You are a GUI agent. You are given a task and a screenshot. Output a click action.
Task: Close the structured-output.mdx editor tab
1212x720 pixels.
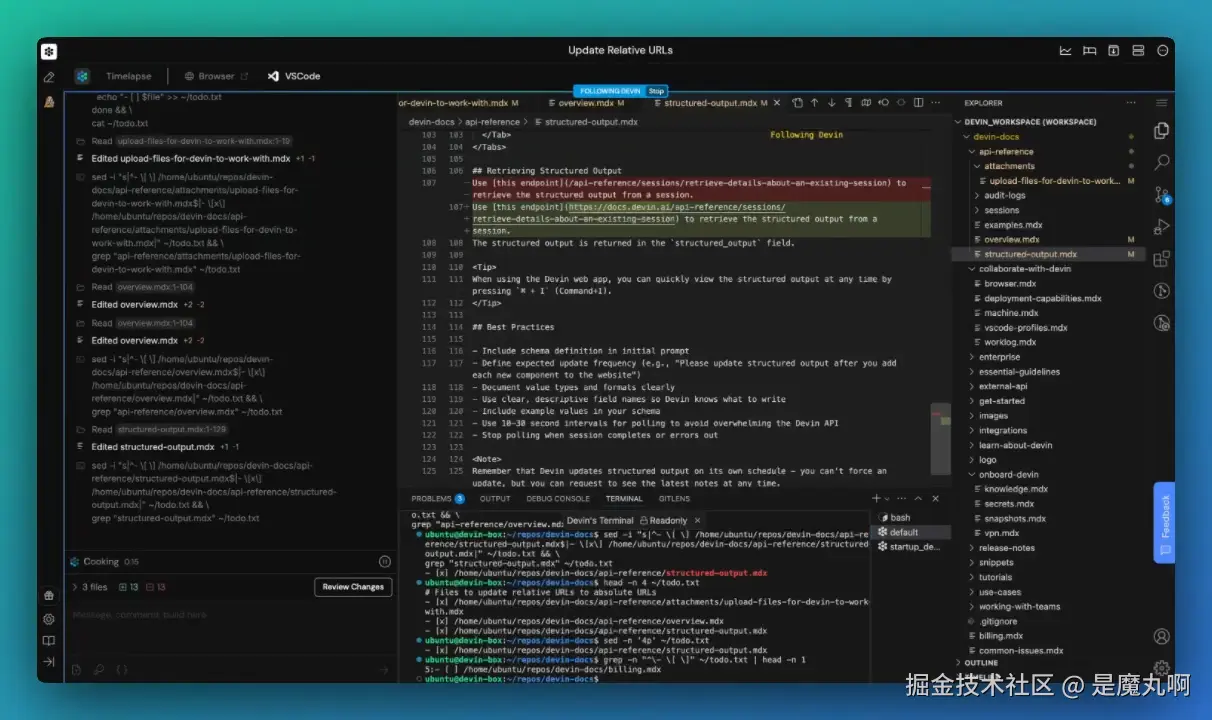point(776,102)
